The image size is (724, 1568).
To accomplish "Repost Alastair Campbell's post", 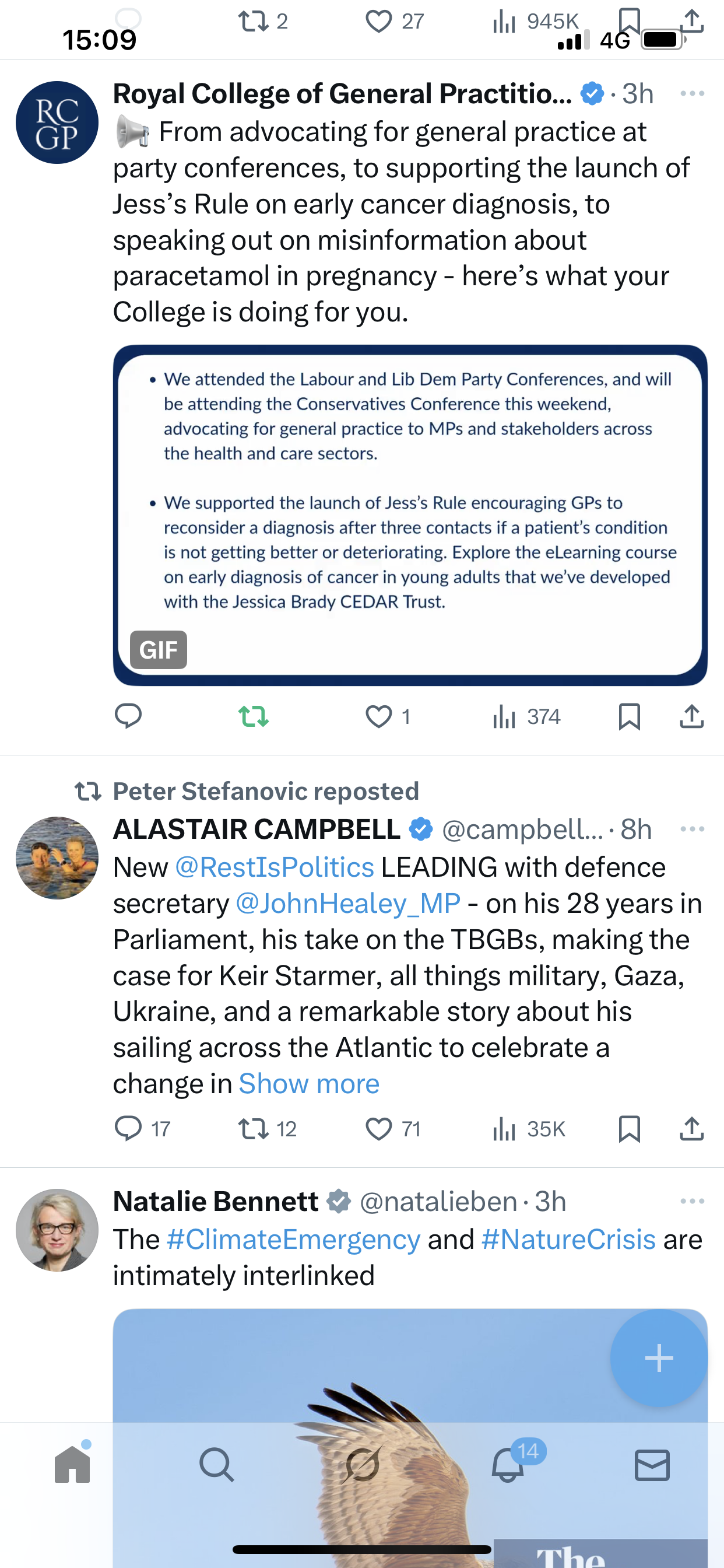I will click(x=254, y=1129).
